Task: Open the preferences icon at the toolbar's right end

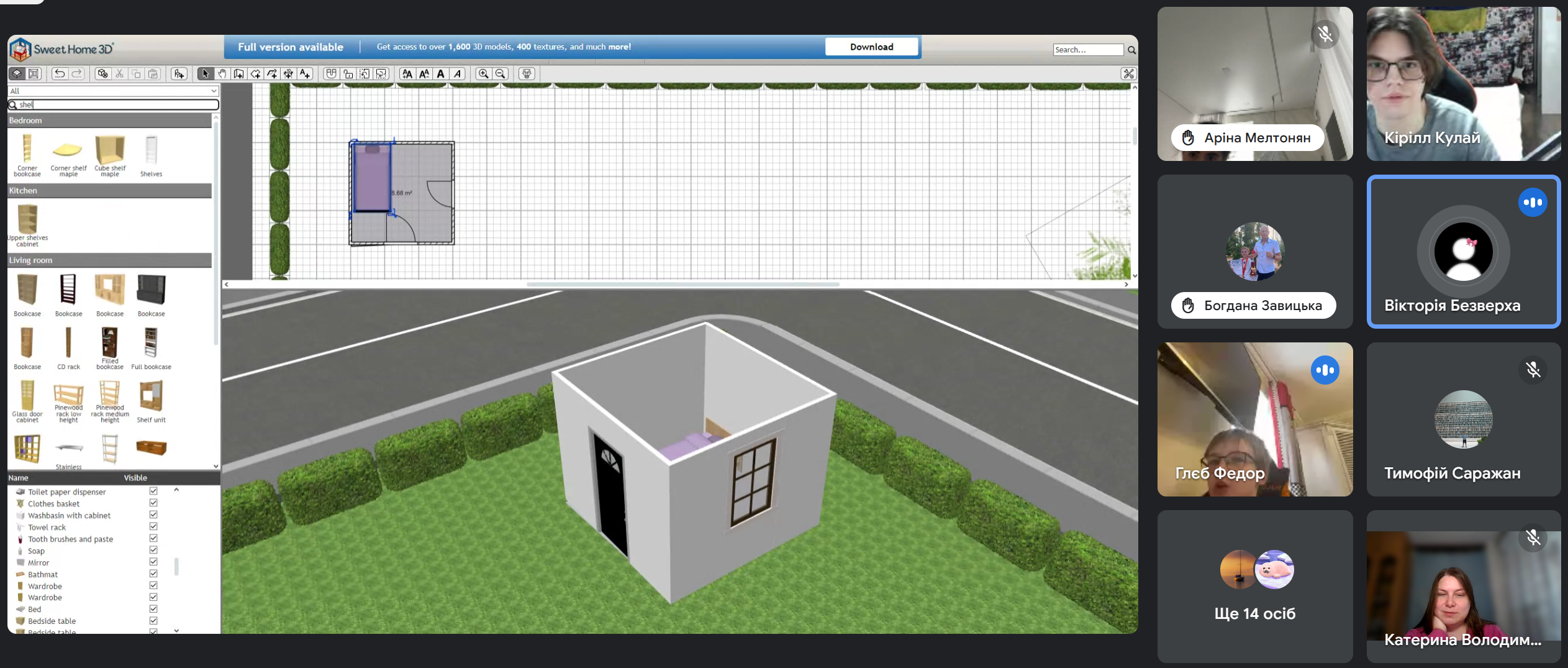Action: [x=1128, y=74]
